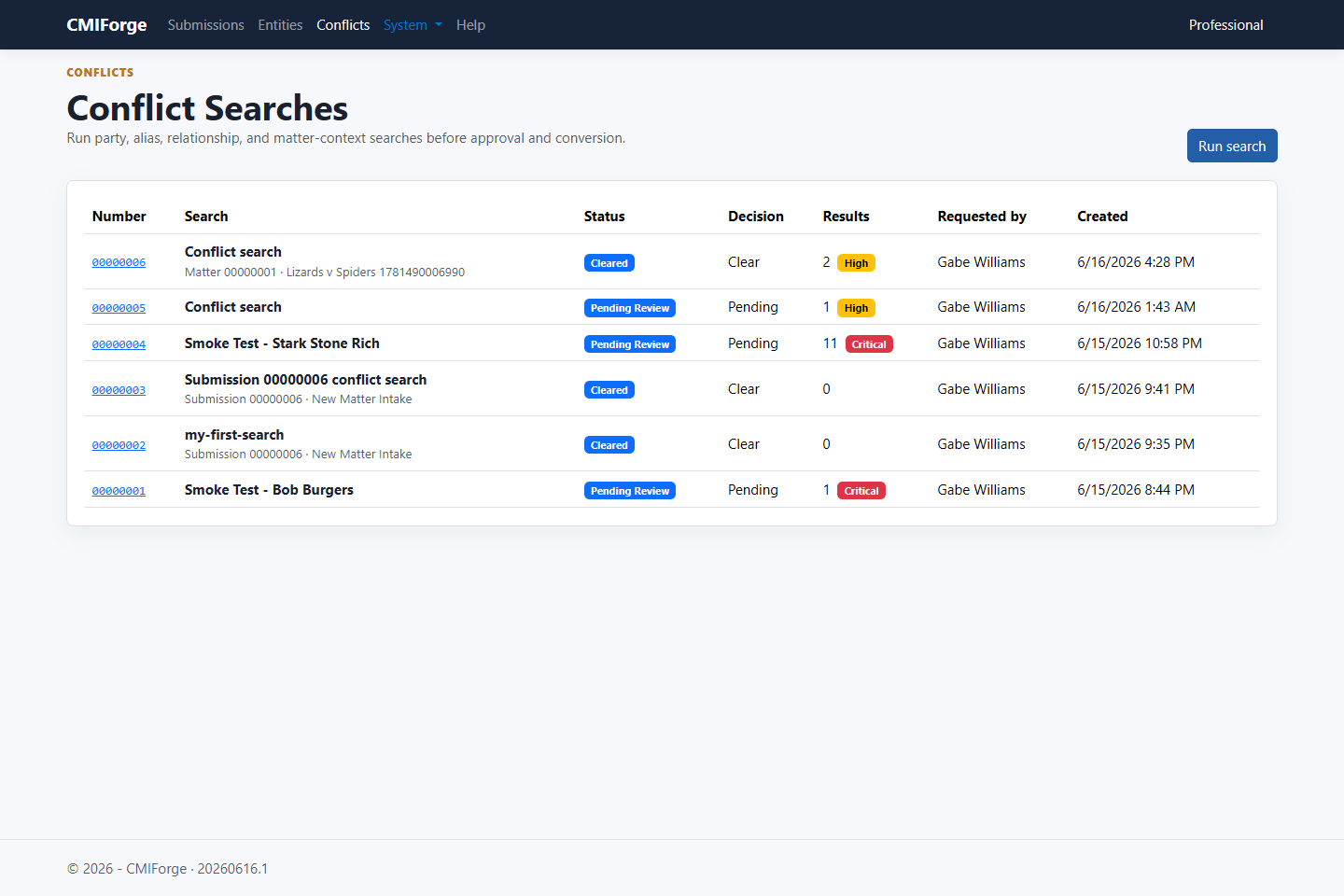
Task: Select the 'my-first-search' title
Action: [x=234, y=435]
